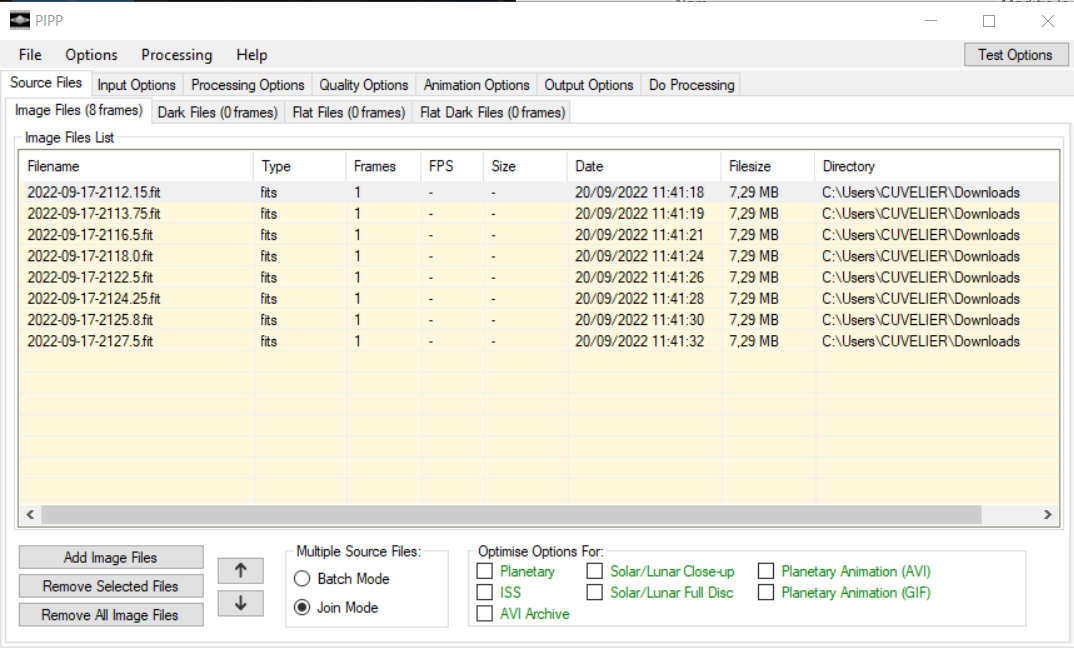1074x648 pixels.
Task: Sort by the Filename column header
Action: (x=137, y=166)
